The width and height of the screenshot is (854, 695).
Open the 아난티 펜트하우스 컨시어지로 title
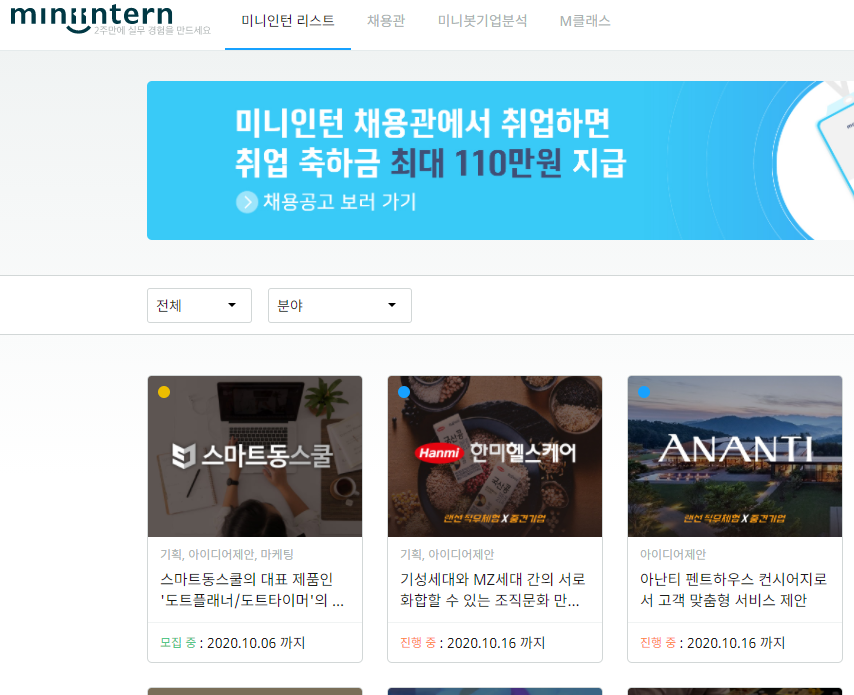pos(733,590)
